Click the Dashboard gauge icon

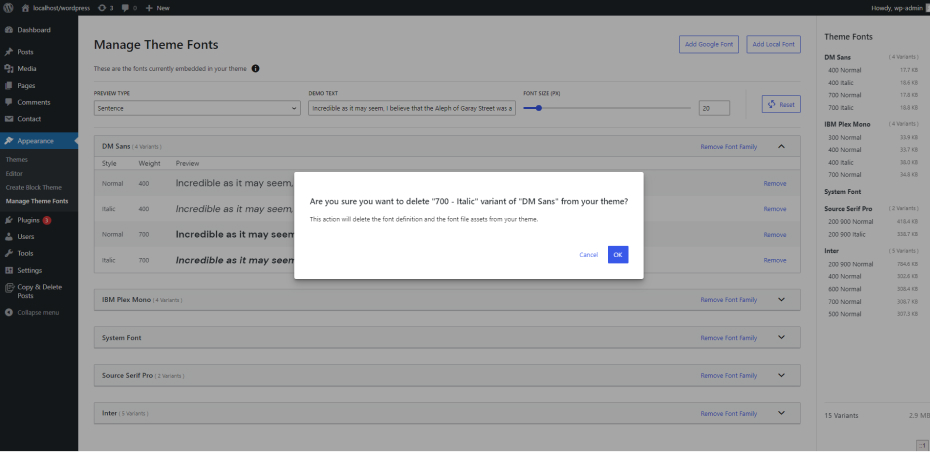coord(9,30)
